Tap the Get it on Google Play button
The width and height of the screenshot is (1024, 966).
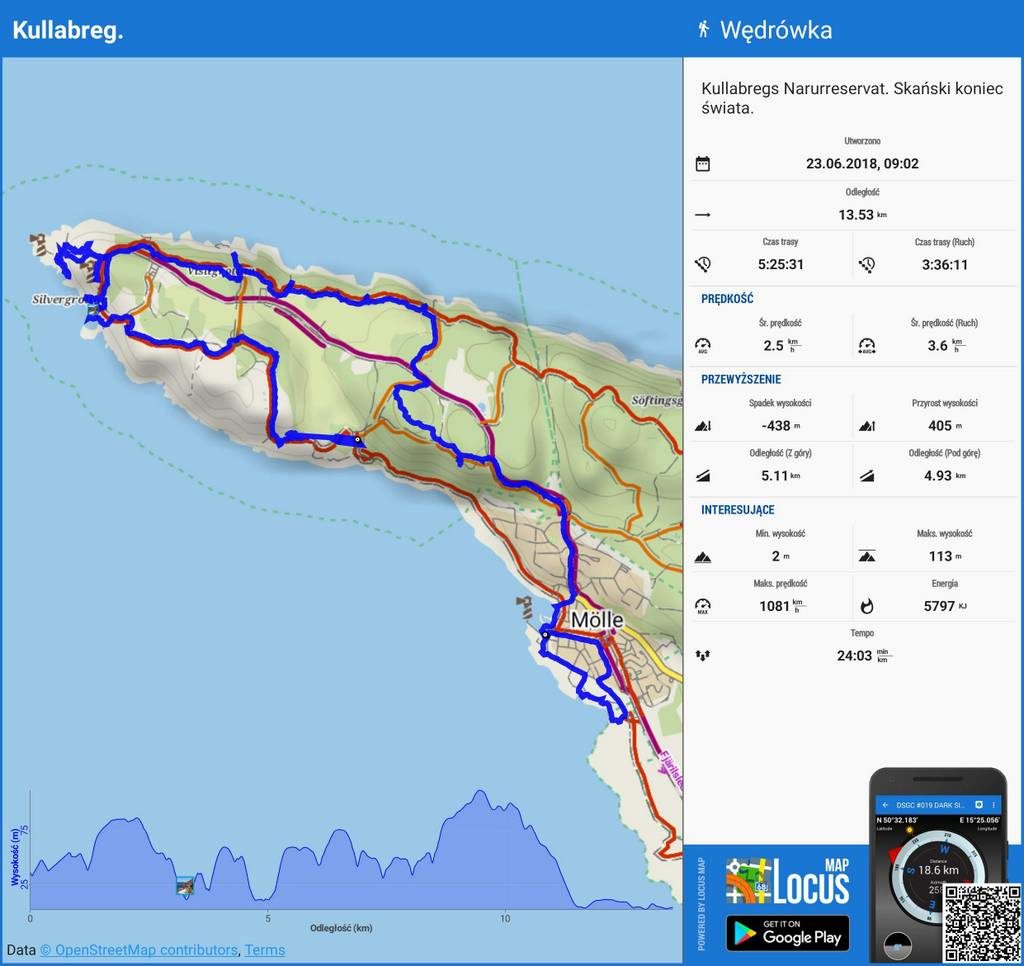(788, 933)
